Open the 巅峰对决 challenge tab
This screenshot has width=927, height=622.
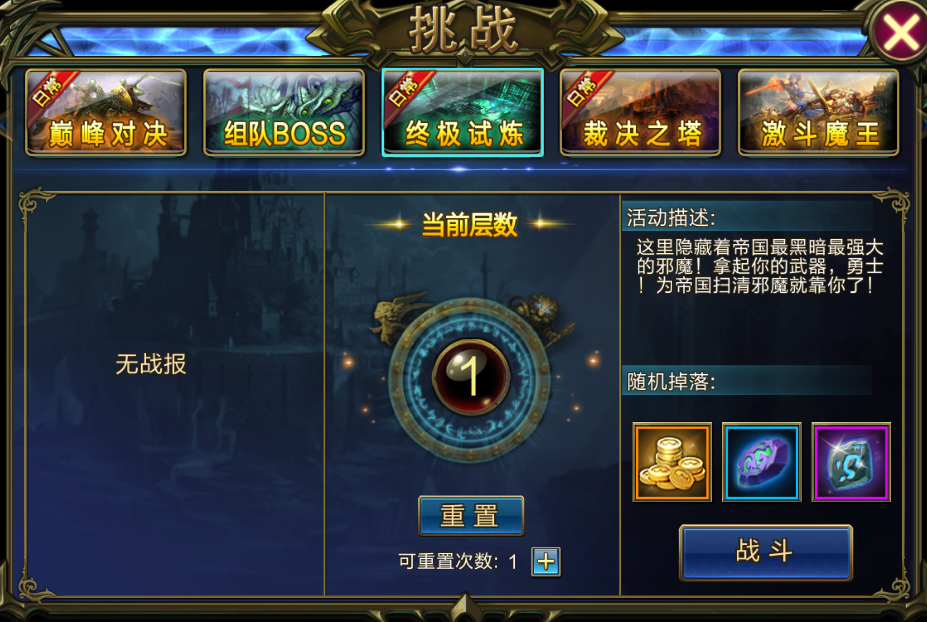coord(106,112)
